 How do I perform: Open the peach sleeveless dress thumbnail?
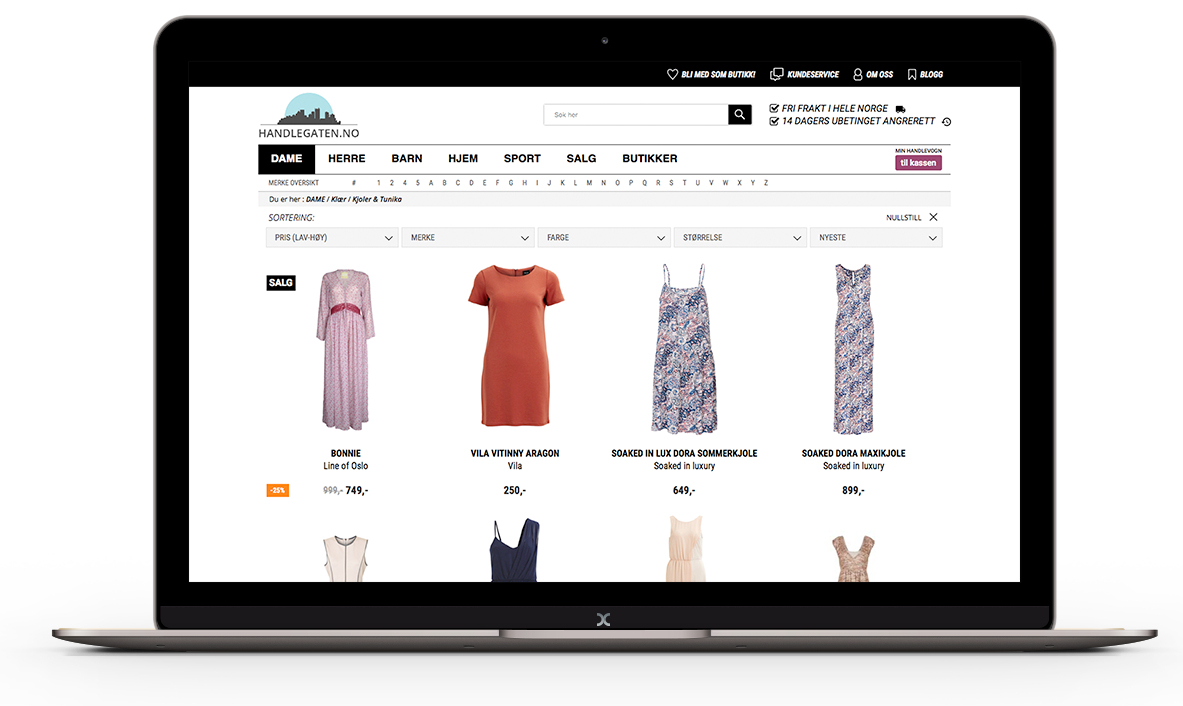pos(685,548)
